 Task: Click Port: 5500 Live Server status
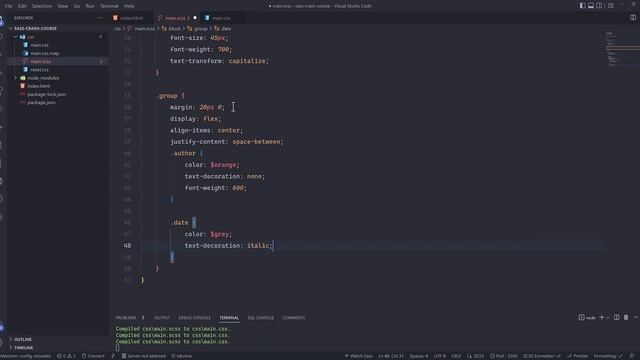tap(504, 356)
